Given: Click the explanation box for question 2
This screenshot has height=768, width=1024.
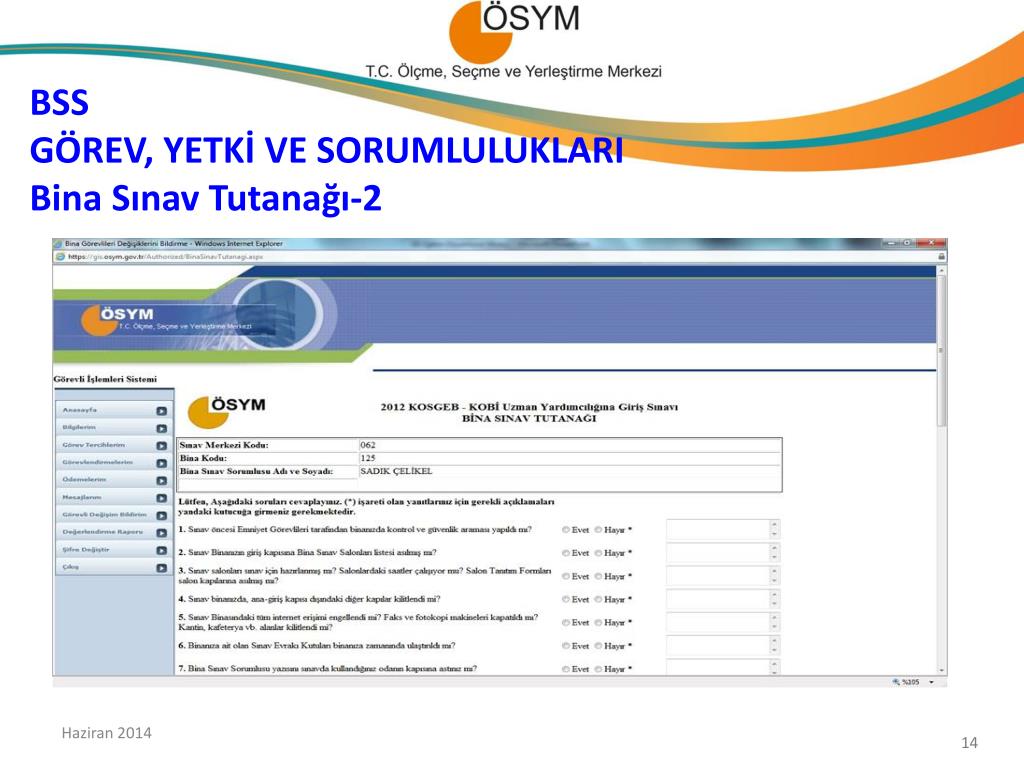Looking at the screenshot, I should pyautogui.click(x=723, y=553).
